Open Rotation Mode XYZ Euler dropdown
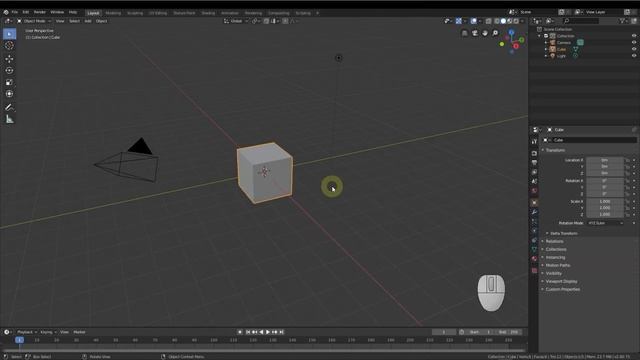This screenshot has height=360, width=640. click(606, 223)
